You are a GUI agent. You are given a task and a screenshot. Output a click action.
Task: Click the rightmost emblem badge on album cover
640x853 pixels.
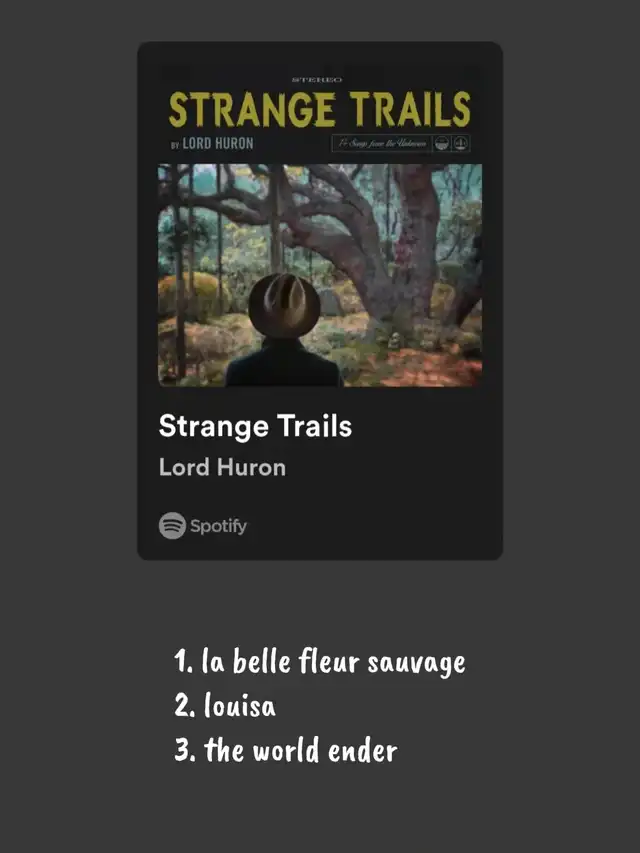[462, 143]
